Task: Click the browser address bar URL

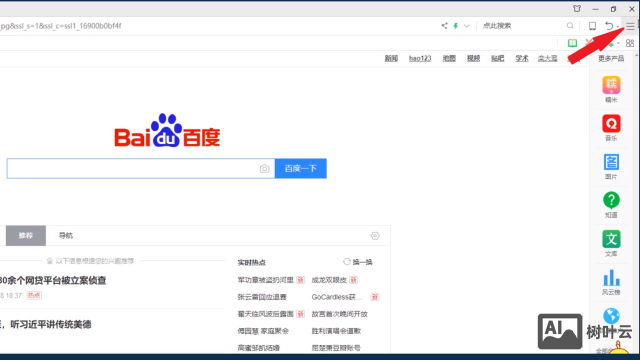Action: (61, 26)
